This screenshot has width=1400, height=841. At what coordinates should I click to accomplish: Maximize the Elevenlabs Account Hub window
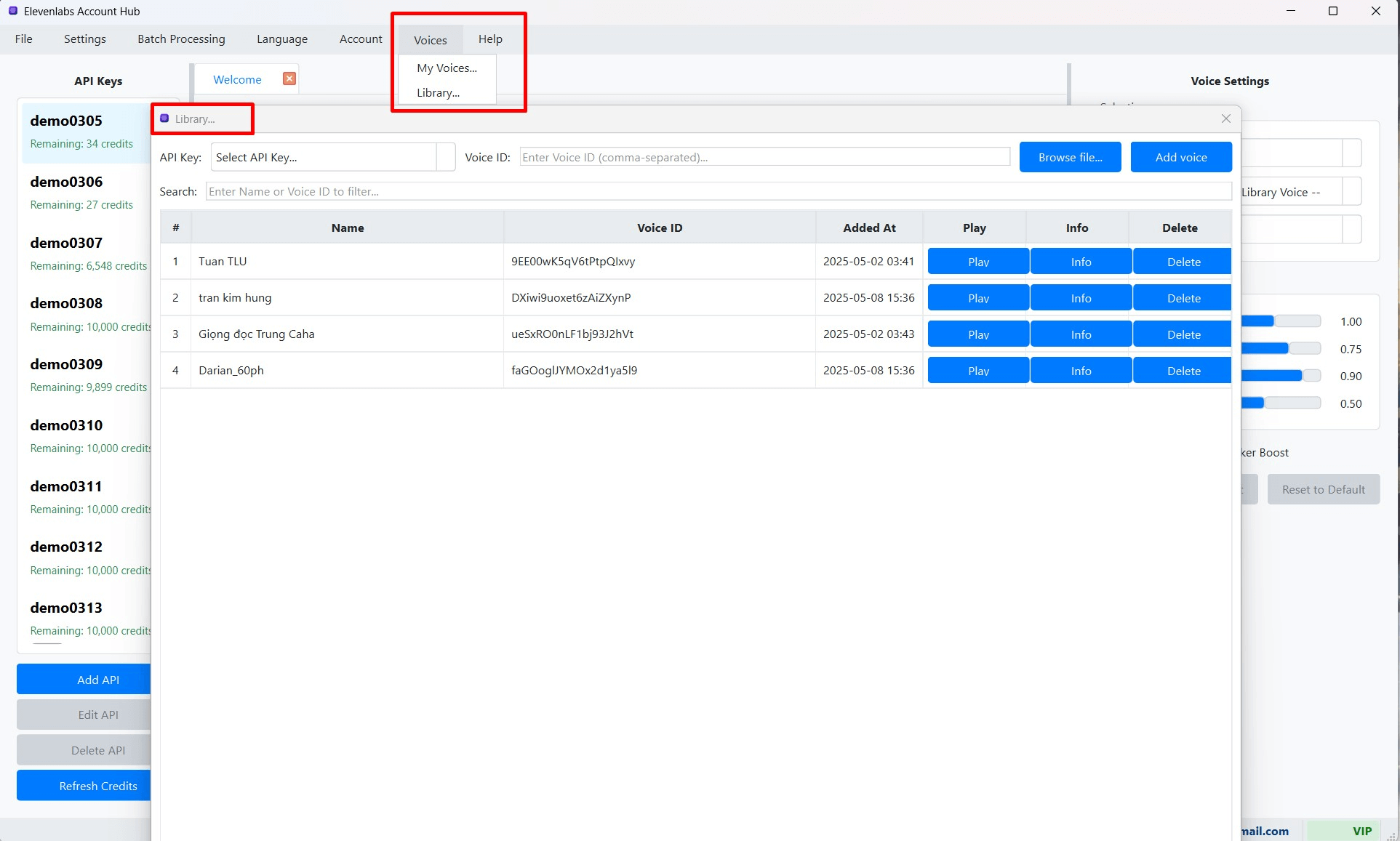(1333, 11)
